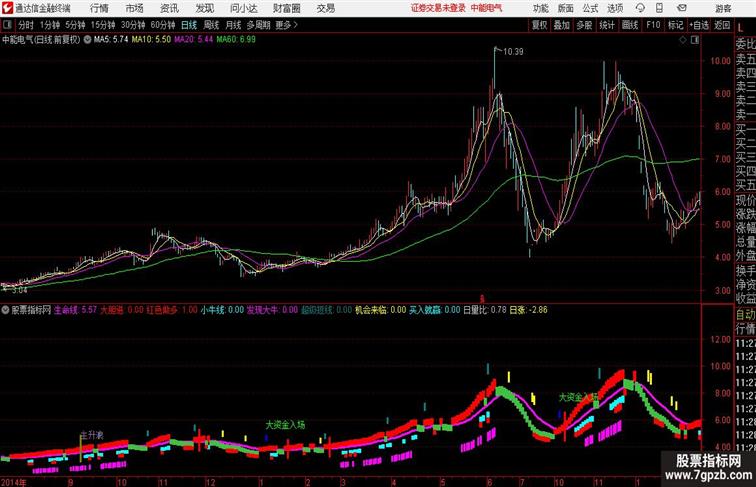Open the 发现 menu
756x487 pixels.
(x=204, y=9)
